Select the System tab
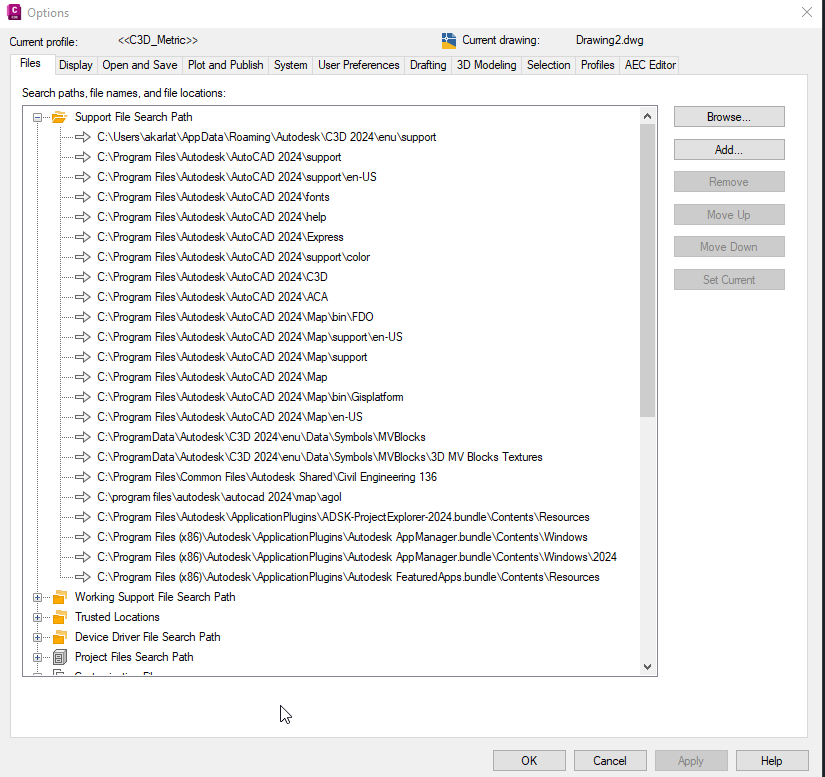825x777 pixels. [290, 65]
